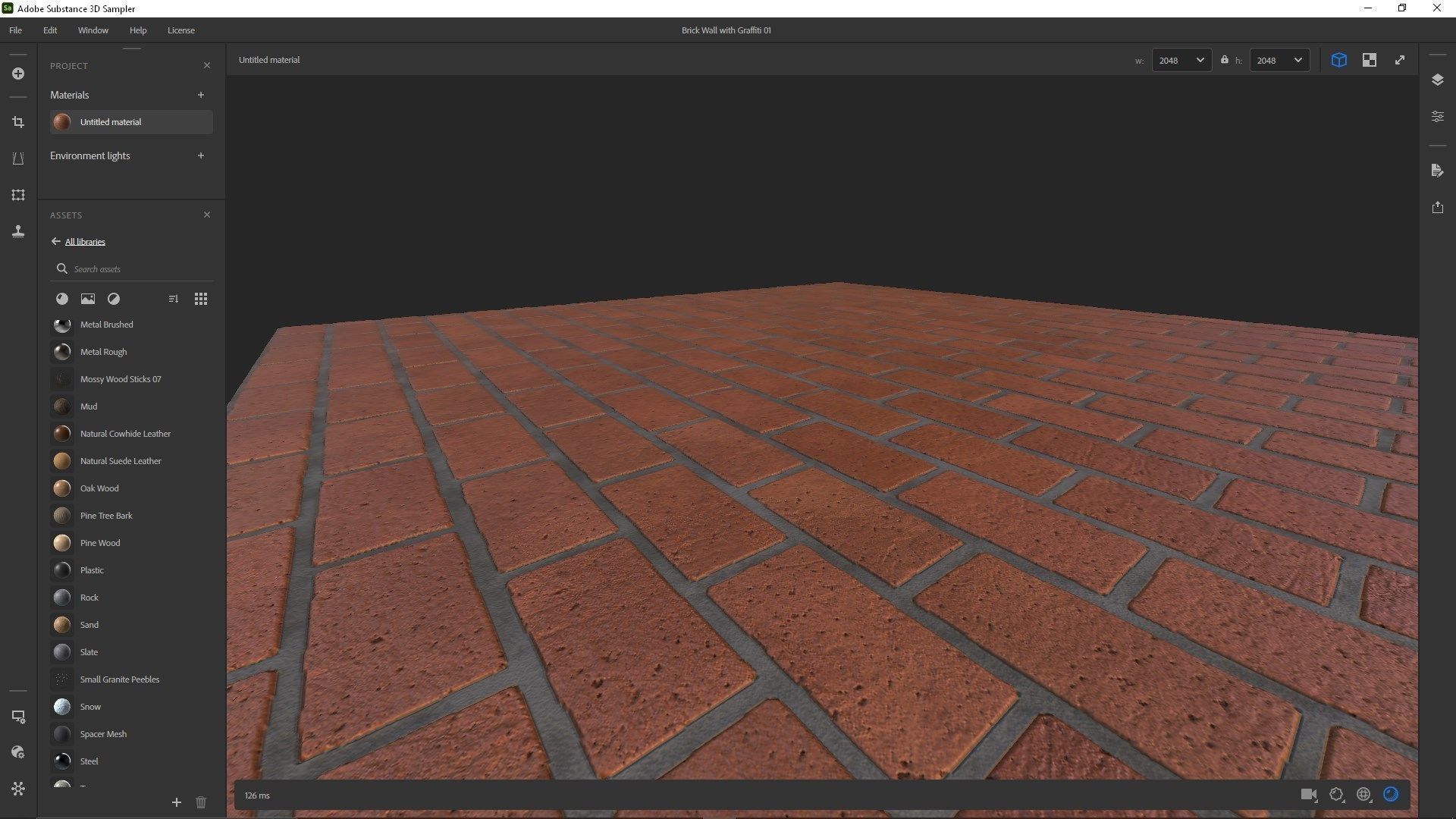Add a new Environment light

pyautogui.click(x=201, y=155)
